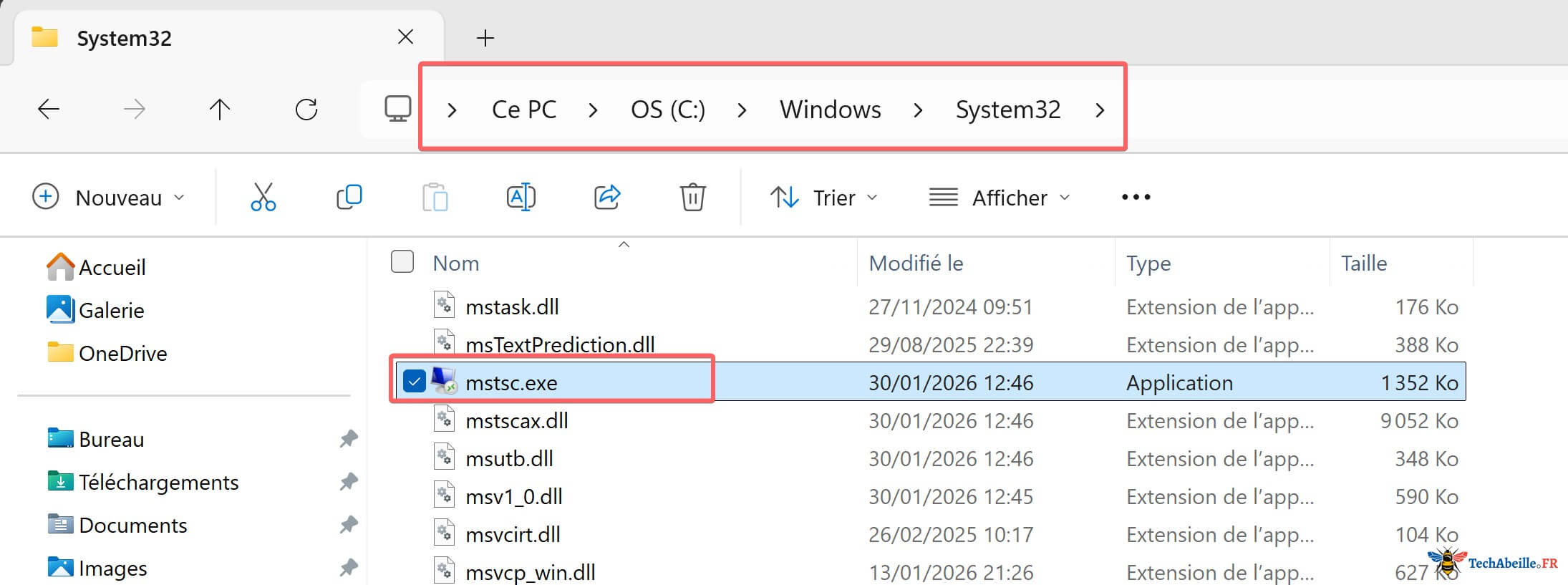The height and width of the screenshot is (585, 1568).
Task: Open the three-dot more options menu
Action: pos(1136,197)
